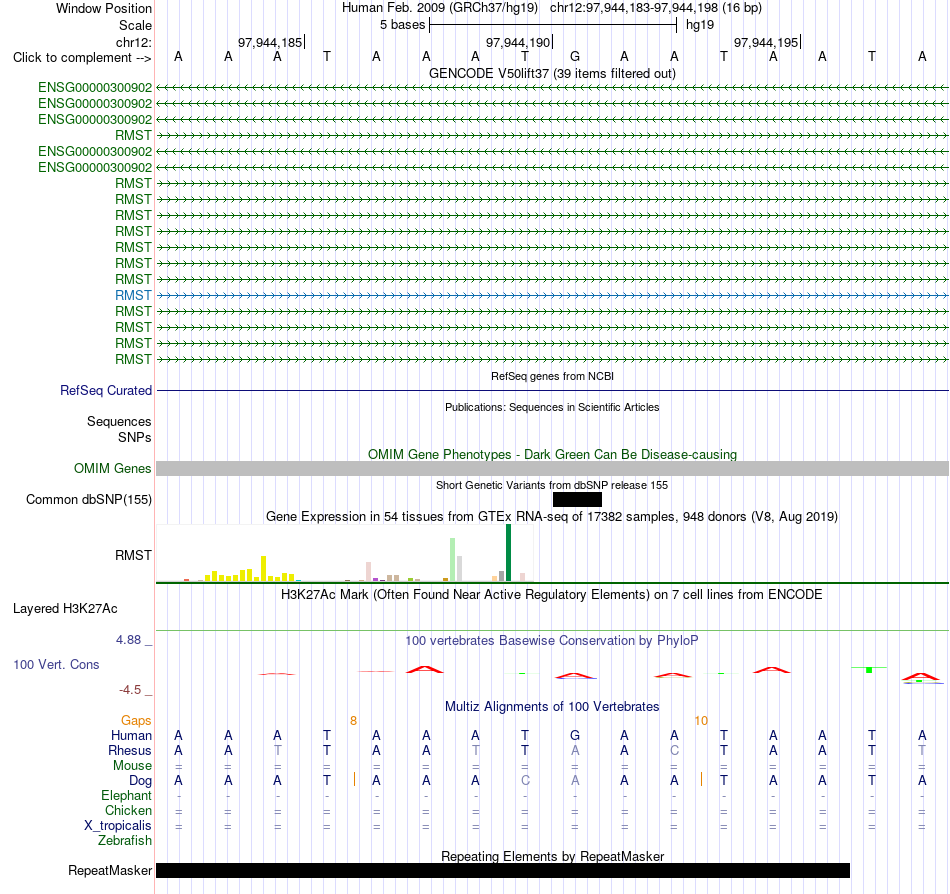The image size is (950, 894).
Task: Click the tallest yellow GTEx expression bar
Action: point(264,569)
